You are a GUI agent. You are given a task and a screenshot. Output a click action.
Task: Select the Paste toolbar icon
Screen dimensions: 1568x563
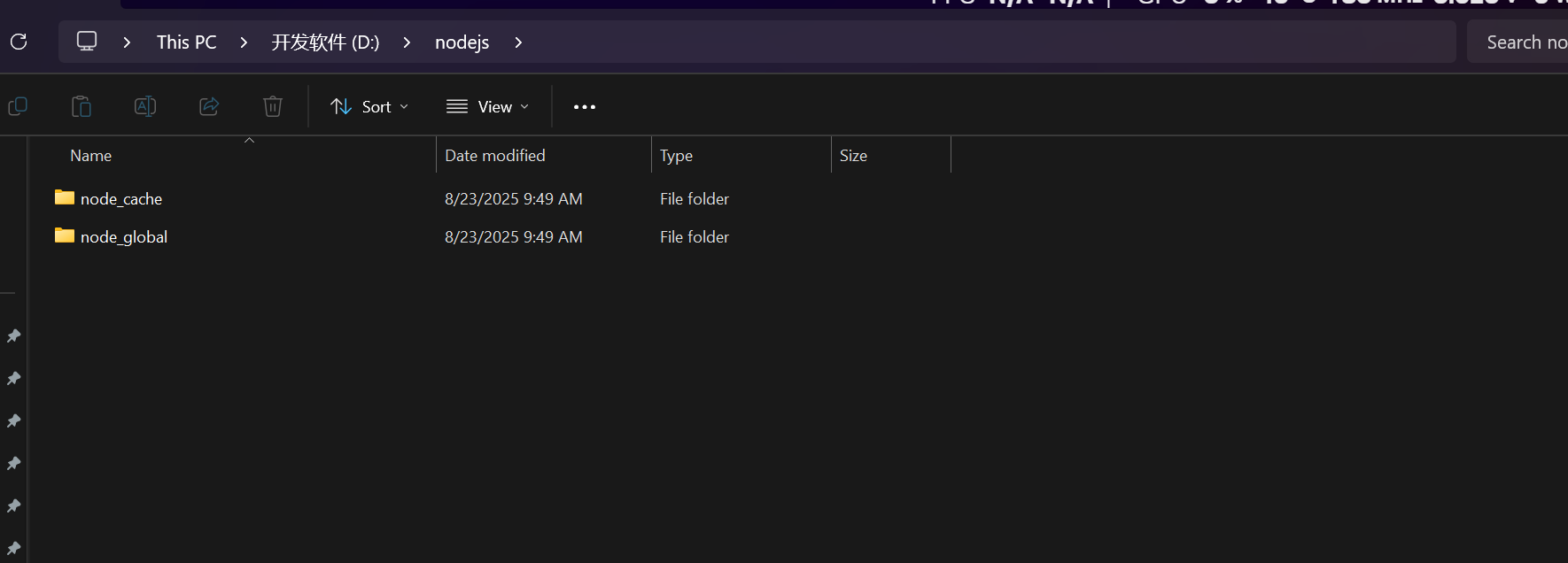pyautogui.click(x=82, y=107)
